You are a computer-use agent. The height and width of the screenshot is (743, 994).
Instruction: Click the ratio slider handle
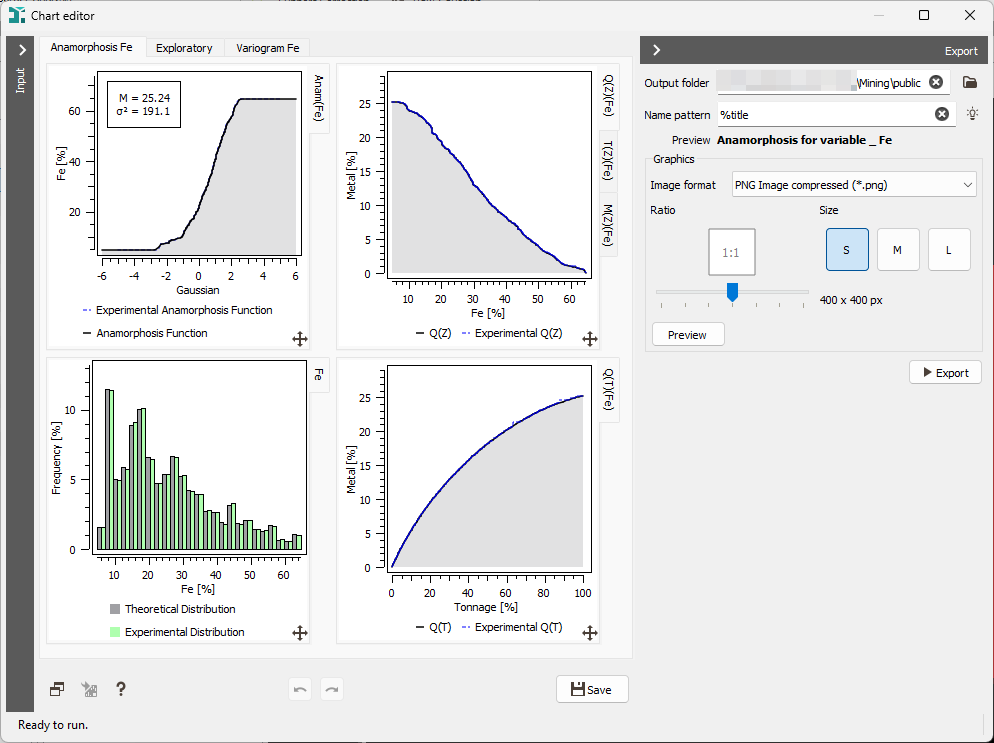coord(732,292)
